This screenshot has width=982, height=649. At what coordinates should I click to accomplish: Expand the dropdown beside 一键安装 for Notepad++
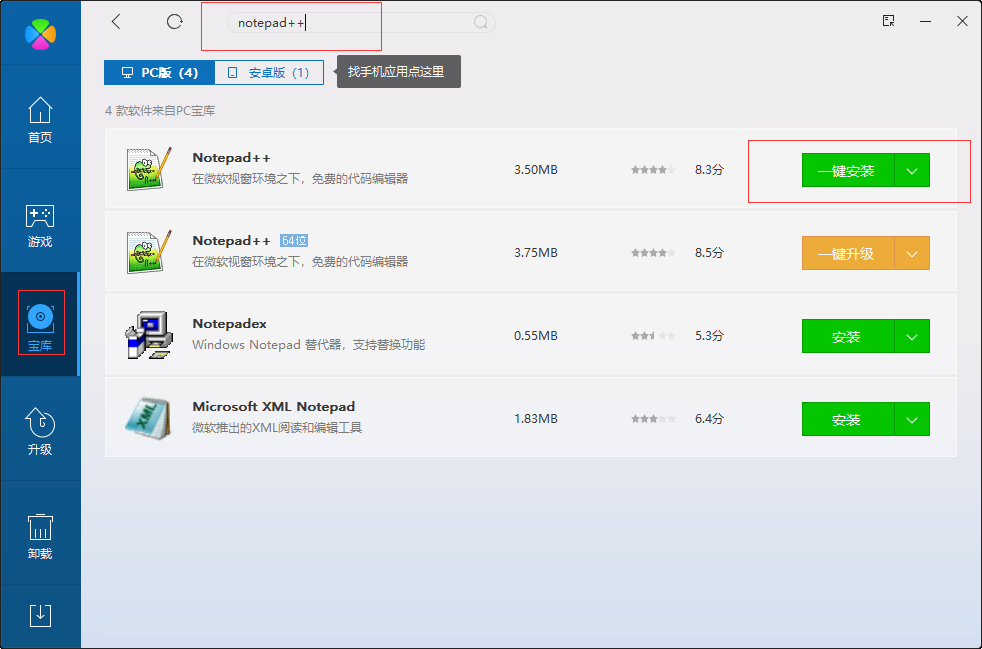[x=911, y=170]
